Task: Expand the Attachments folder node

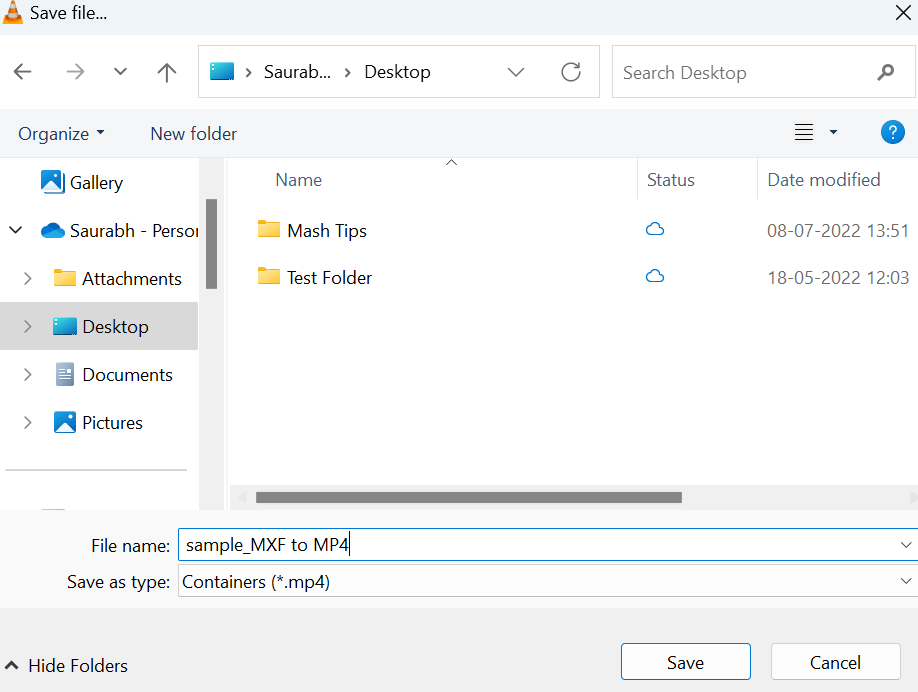Action: (27, 278)
